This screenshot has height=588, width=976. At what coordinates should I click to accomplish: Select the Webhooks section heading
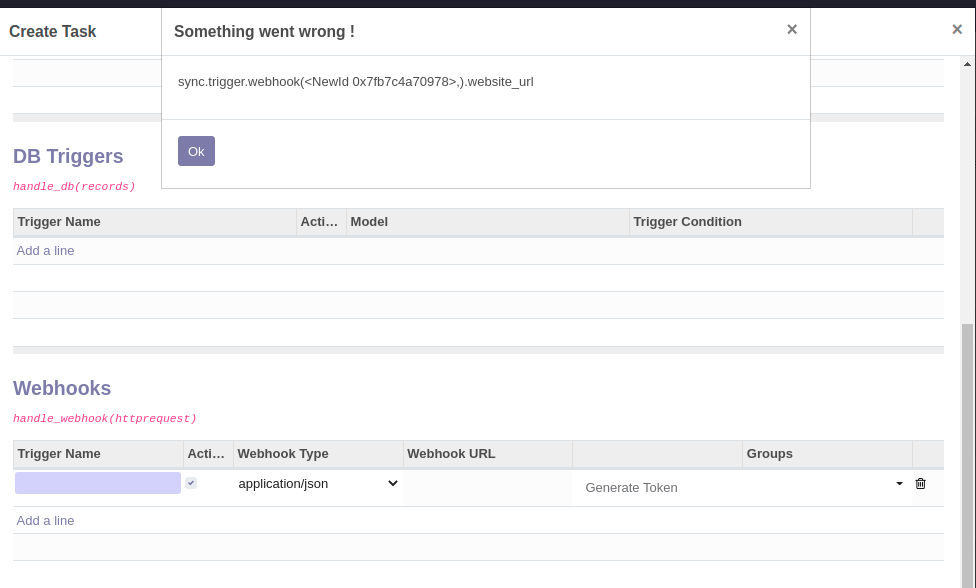(62, 388)
